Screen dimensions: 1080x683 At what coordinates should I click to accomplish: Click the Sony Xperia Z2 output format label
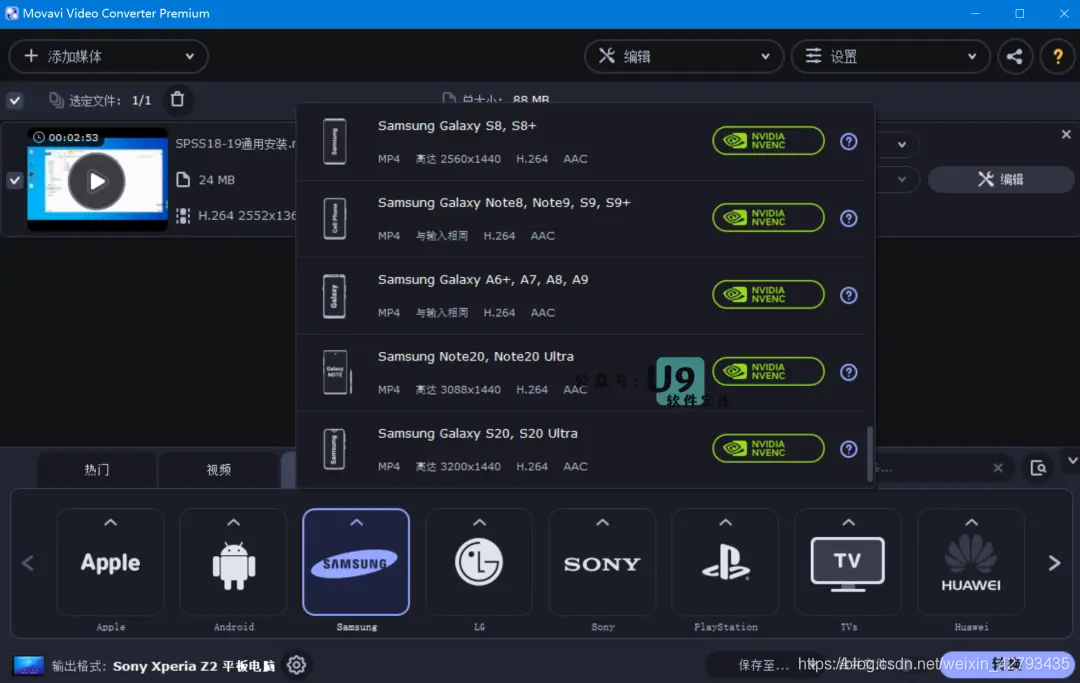(x=194, y=666)
